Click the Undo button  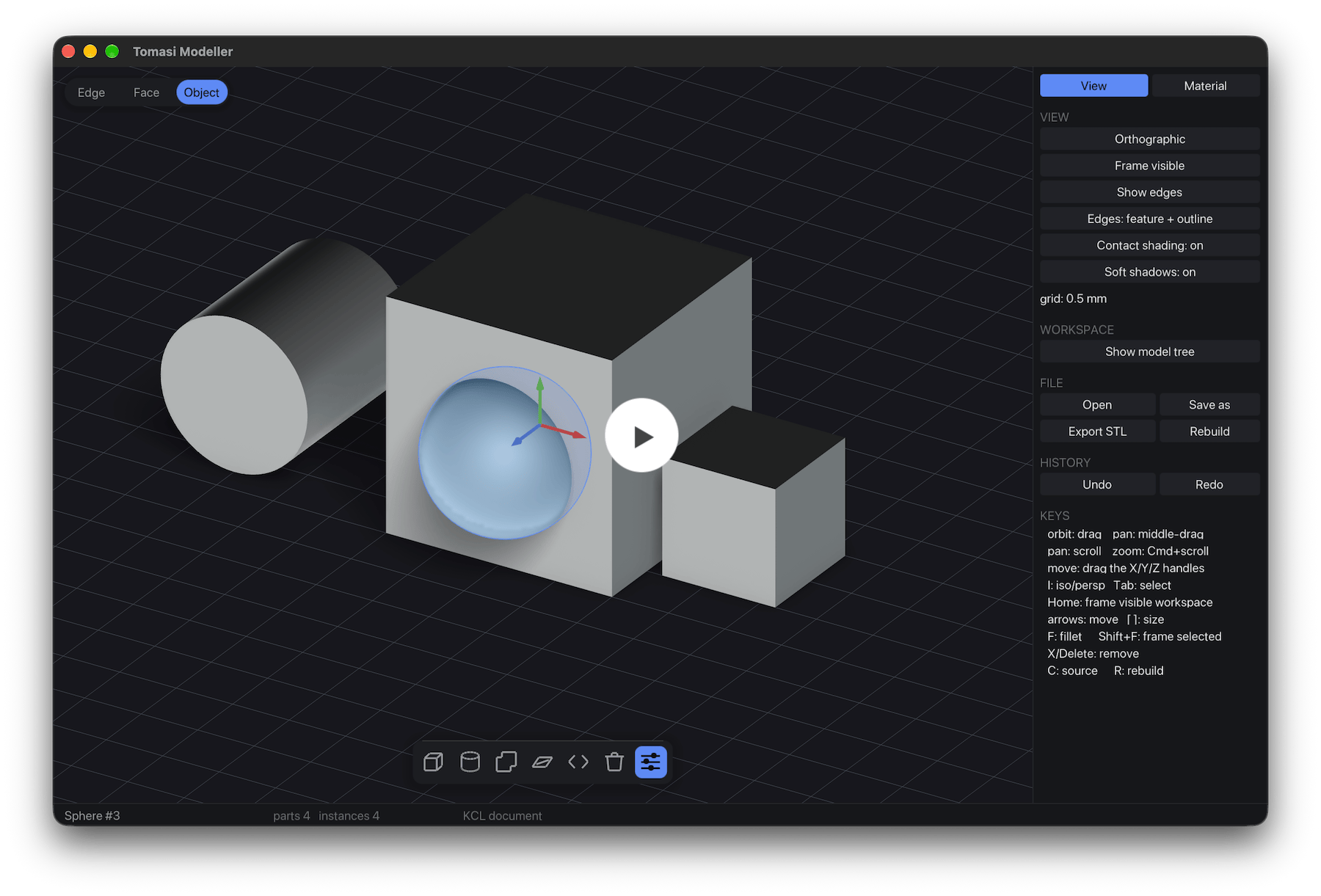click(x=1097, y=484)
